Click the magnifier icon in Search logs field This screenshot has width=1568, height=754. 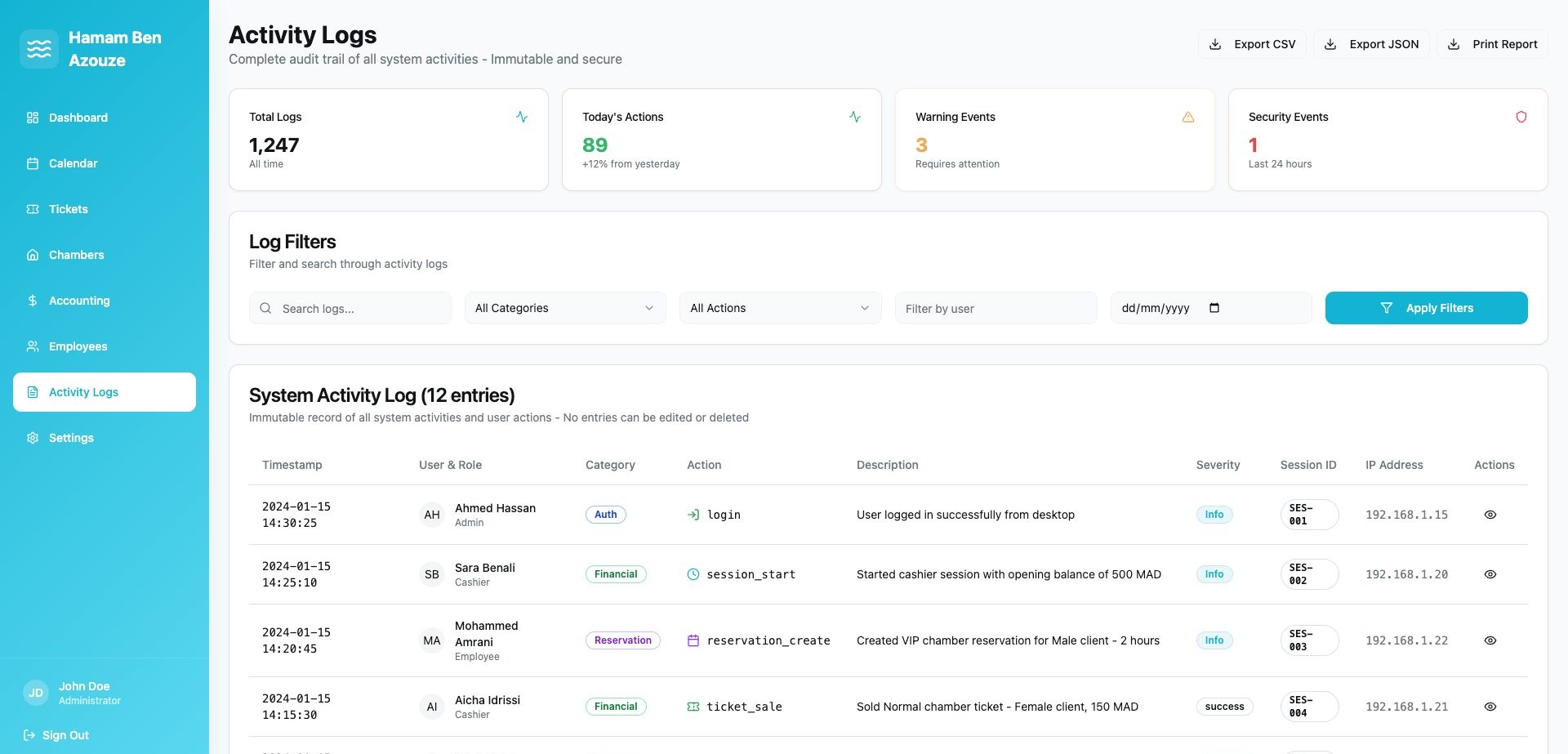tap(265, 308)
